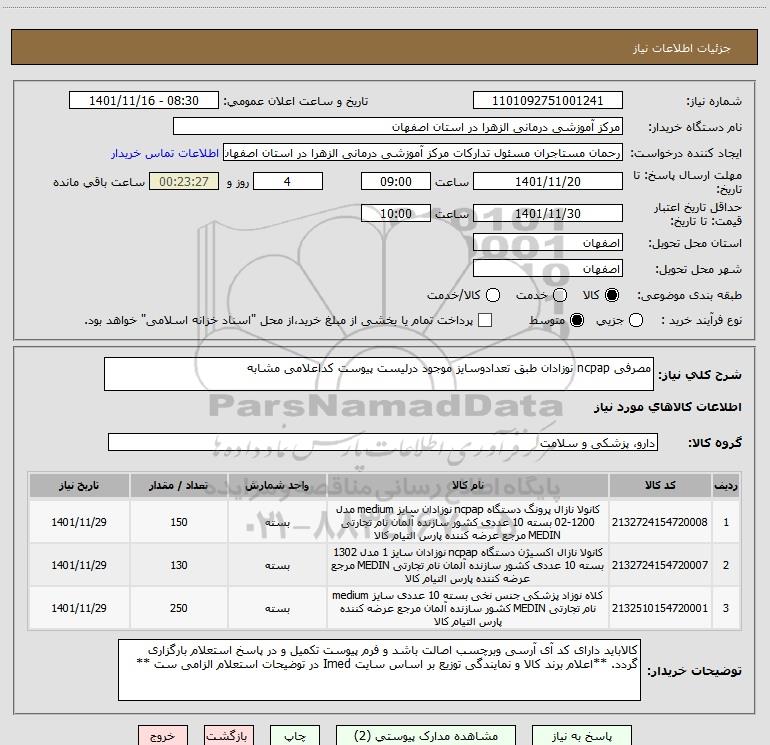770x745 pixels.
Task: Click the تعداد / مقدار column header
Action: click(x=179, y=486)
